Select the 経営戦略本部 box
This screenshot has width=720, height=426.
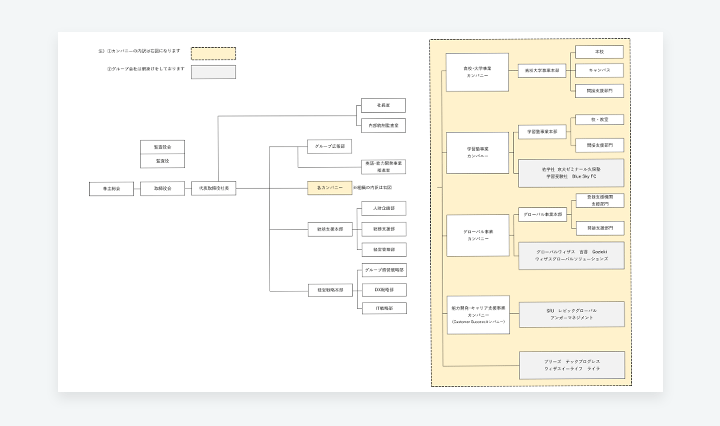(x=330, y=290)
